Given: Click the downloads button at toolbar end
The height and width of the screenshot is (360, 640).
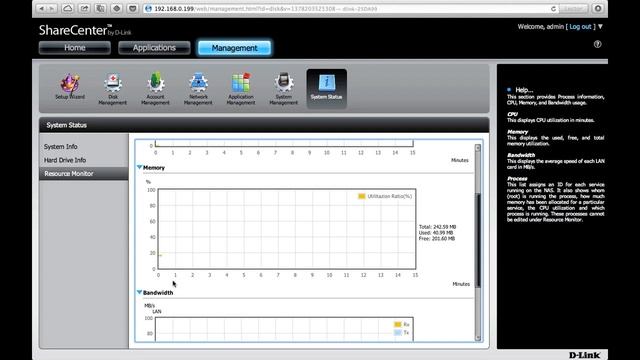Looking at the screenshot, I should tap(598, 8).
